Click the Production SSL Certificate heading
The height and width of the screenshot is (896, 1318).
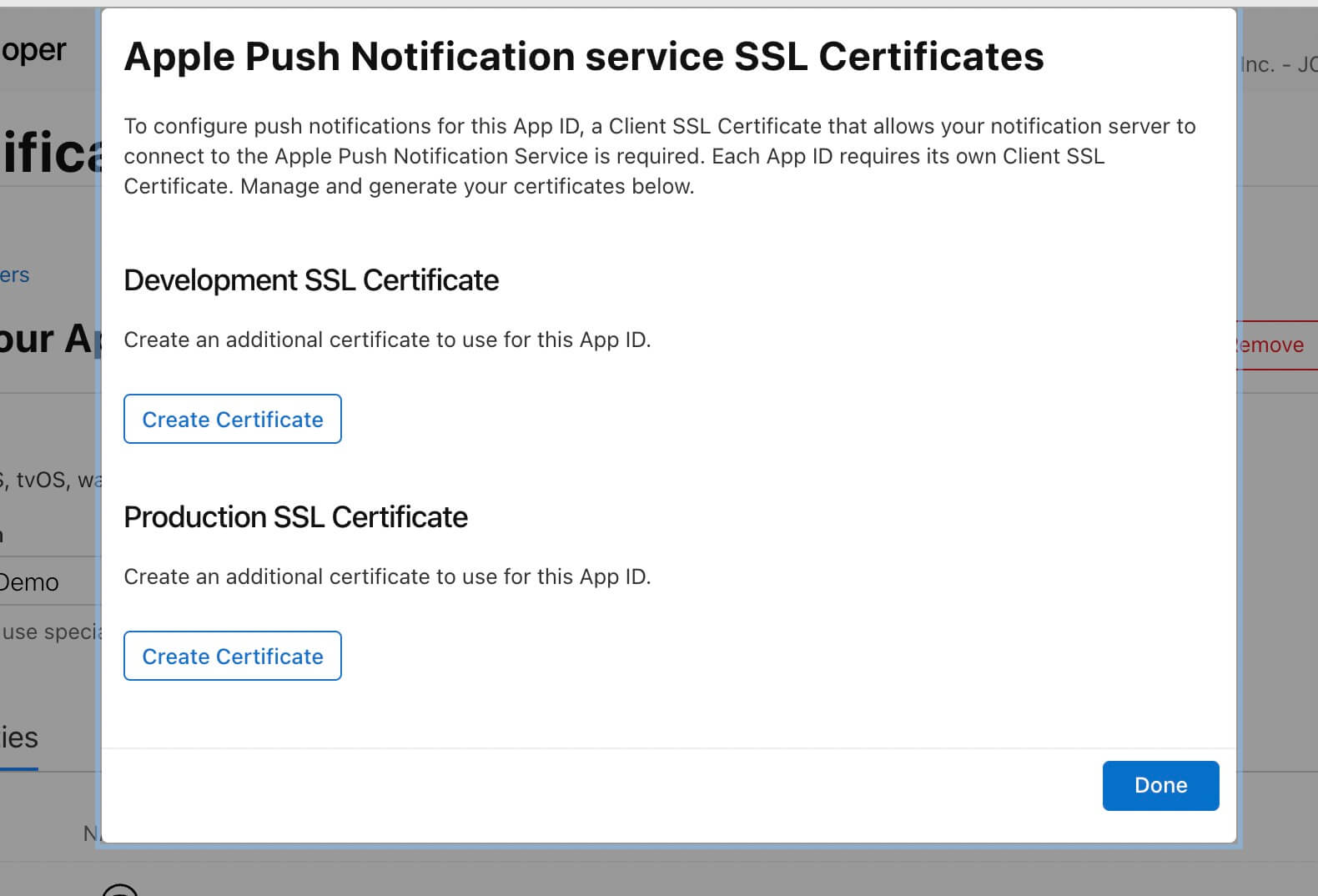click(295, 517)
